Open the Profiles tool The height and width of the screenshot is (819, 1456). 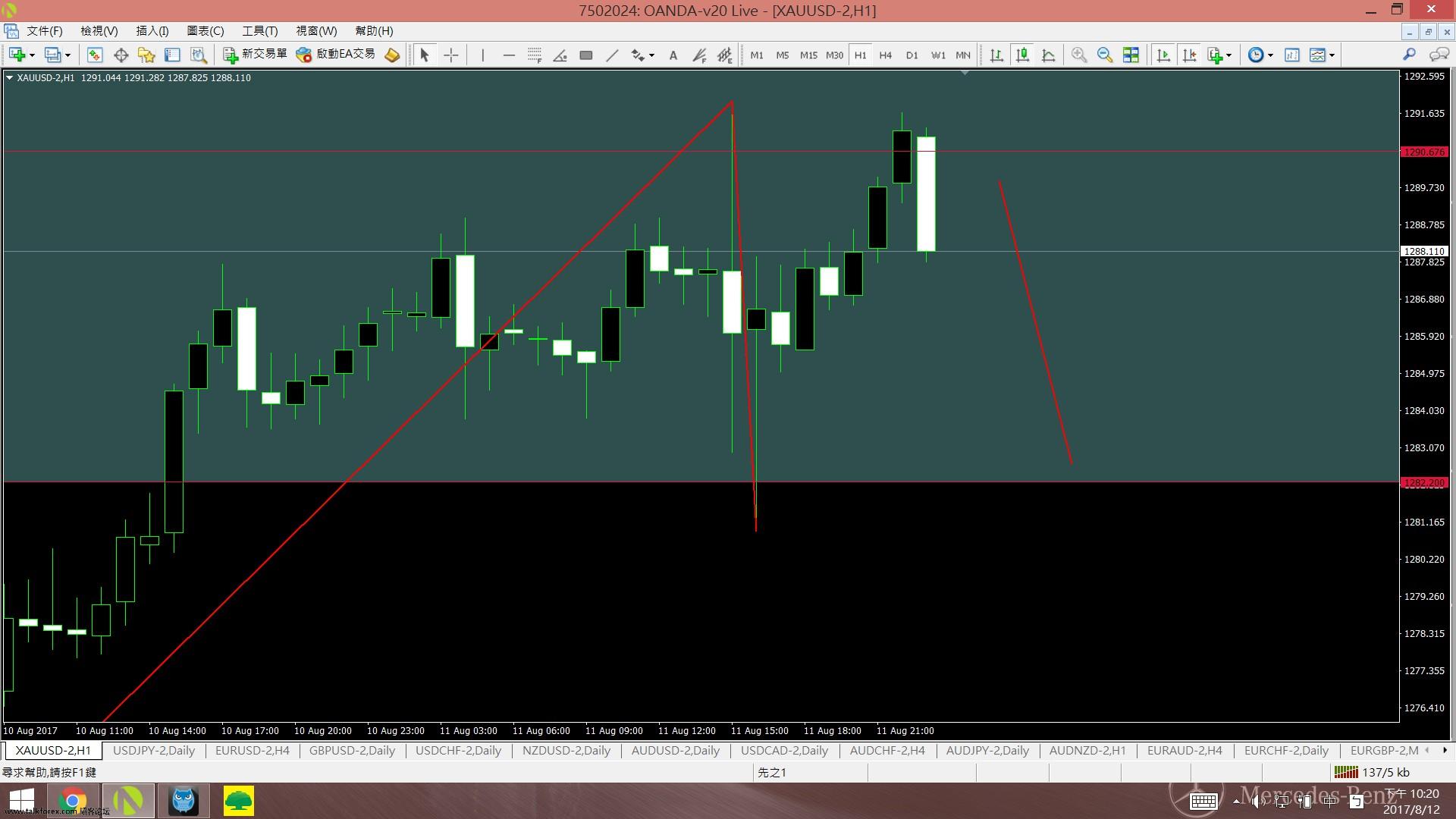[x=52, y=55]
